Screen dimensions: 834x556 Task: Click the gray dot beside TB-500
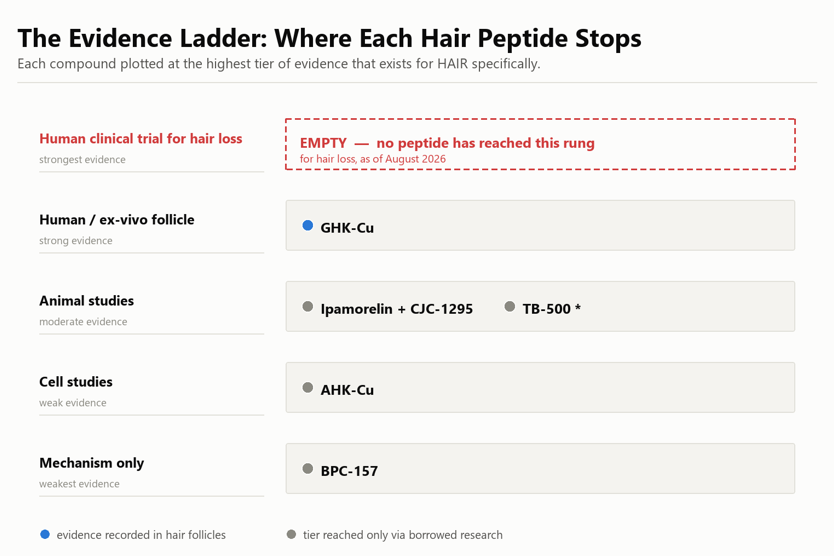click(510, 306)
